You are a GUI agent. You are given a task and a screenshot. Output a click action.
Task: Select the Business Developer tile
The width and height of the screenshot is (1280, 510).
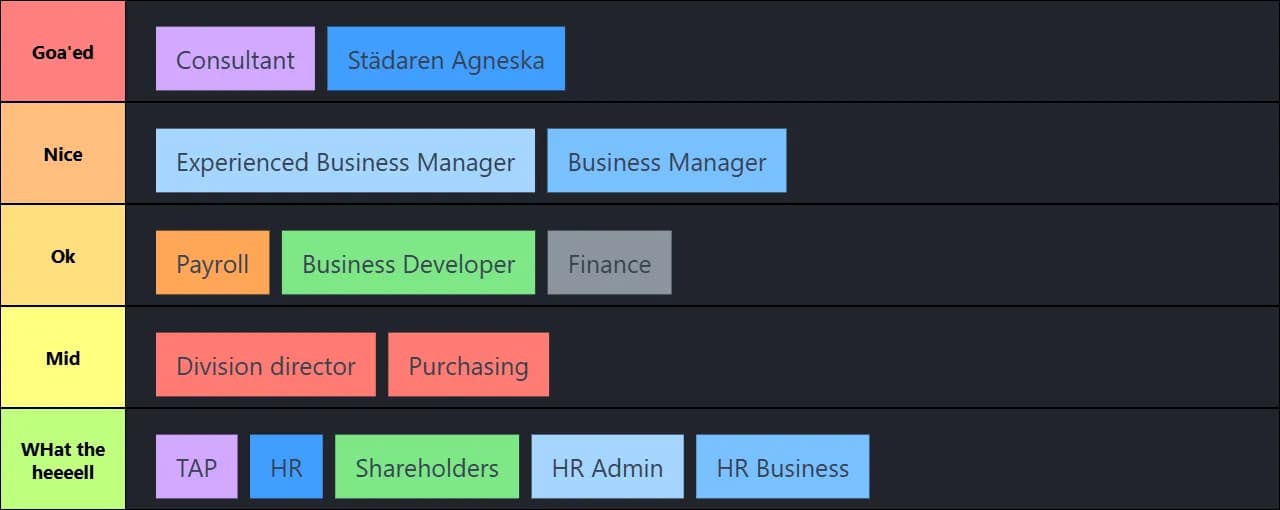pos(408,263)
